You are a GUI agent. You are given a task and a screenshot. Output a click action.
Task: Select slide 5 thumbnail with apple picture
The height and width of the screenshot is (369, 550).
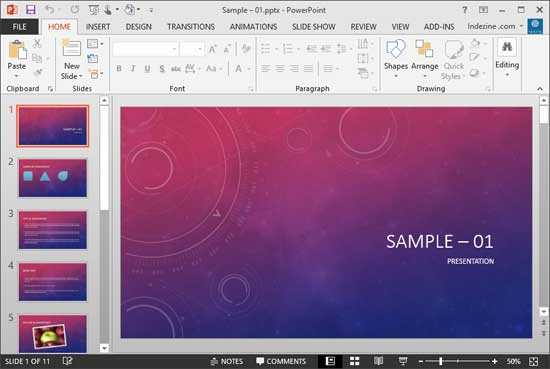[53, 334]
